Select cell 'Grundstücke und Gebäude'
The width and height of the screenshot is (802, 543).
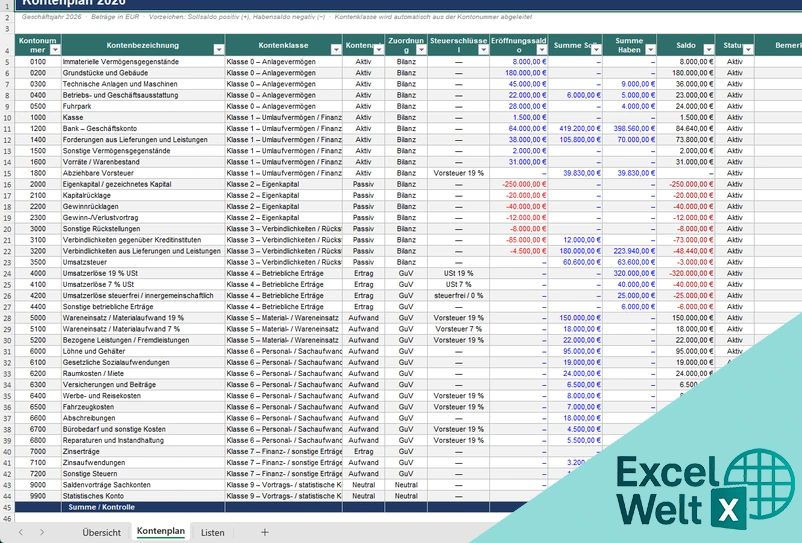click(x=143, y=73)
